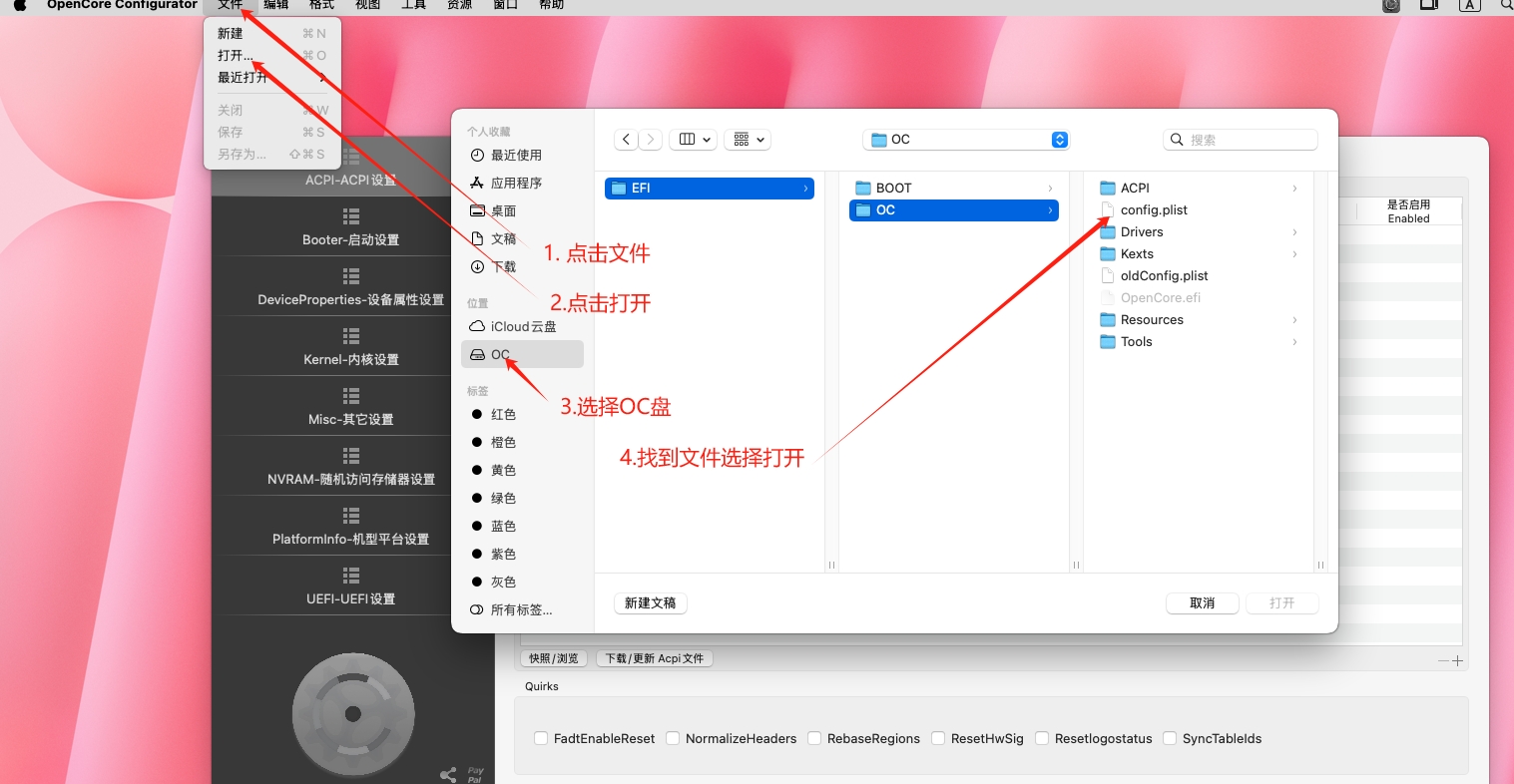The width and height of the screenshot is (1514, 784).
Task: Click the 下载/更新 Acpi文件 button
Action: 655,658
